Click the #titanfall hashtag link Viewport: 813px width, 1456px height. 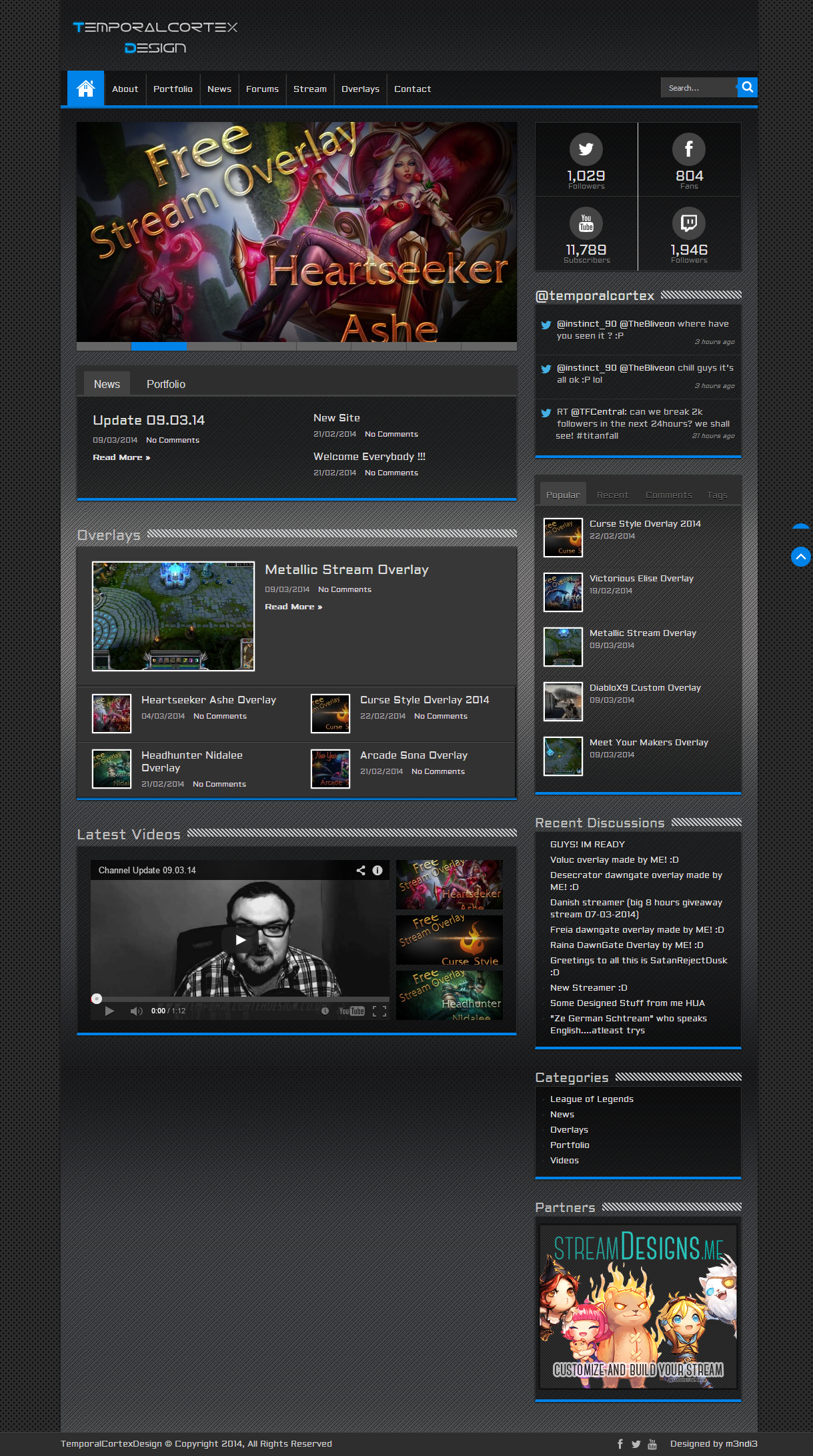coord(597,435)
